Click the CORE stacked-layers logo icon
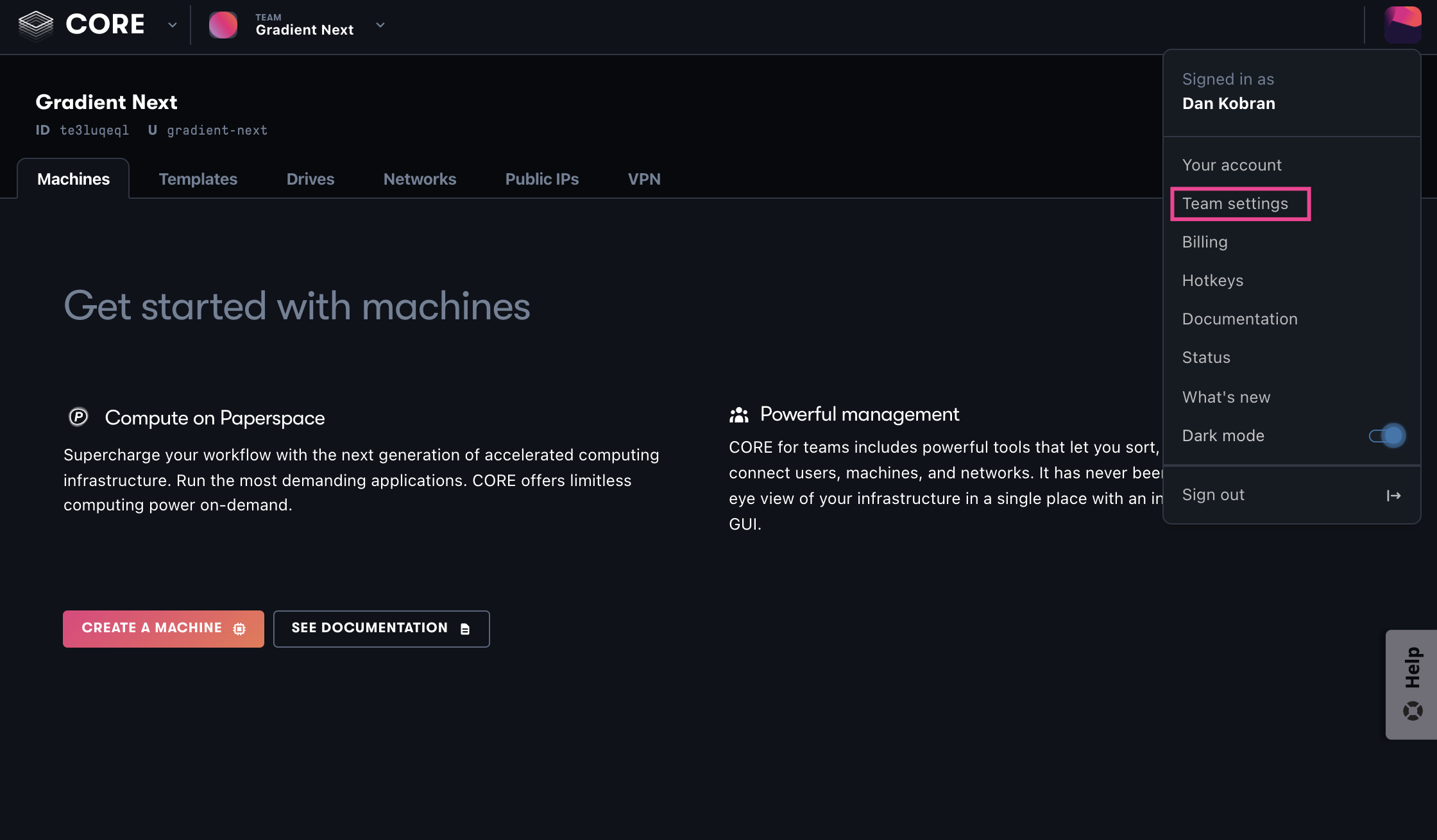The image size is (1437, 840). [36, 25]
